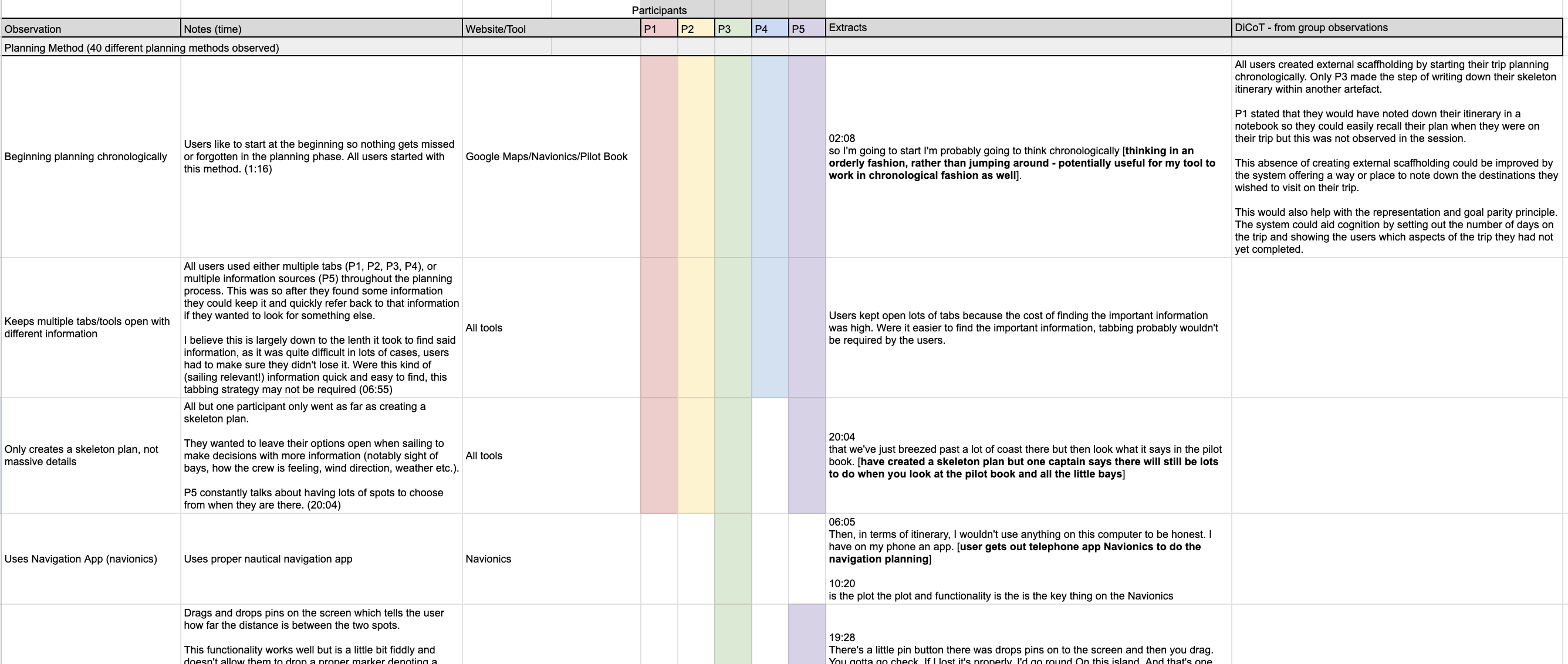This screenshot has width=1568, height=664.
Task: Select empty DiCoT cell in skeleton plan row
Action: click(1397, 456)
